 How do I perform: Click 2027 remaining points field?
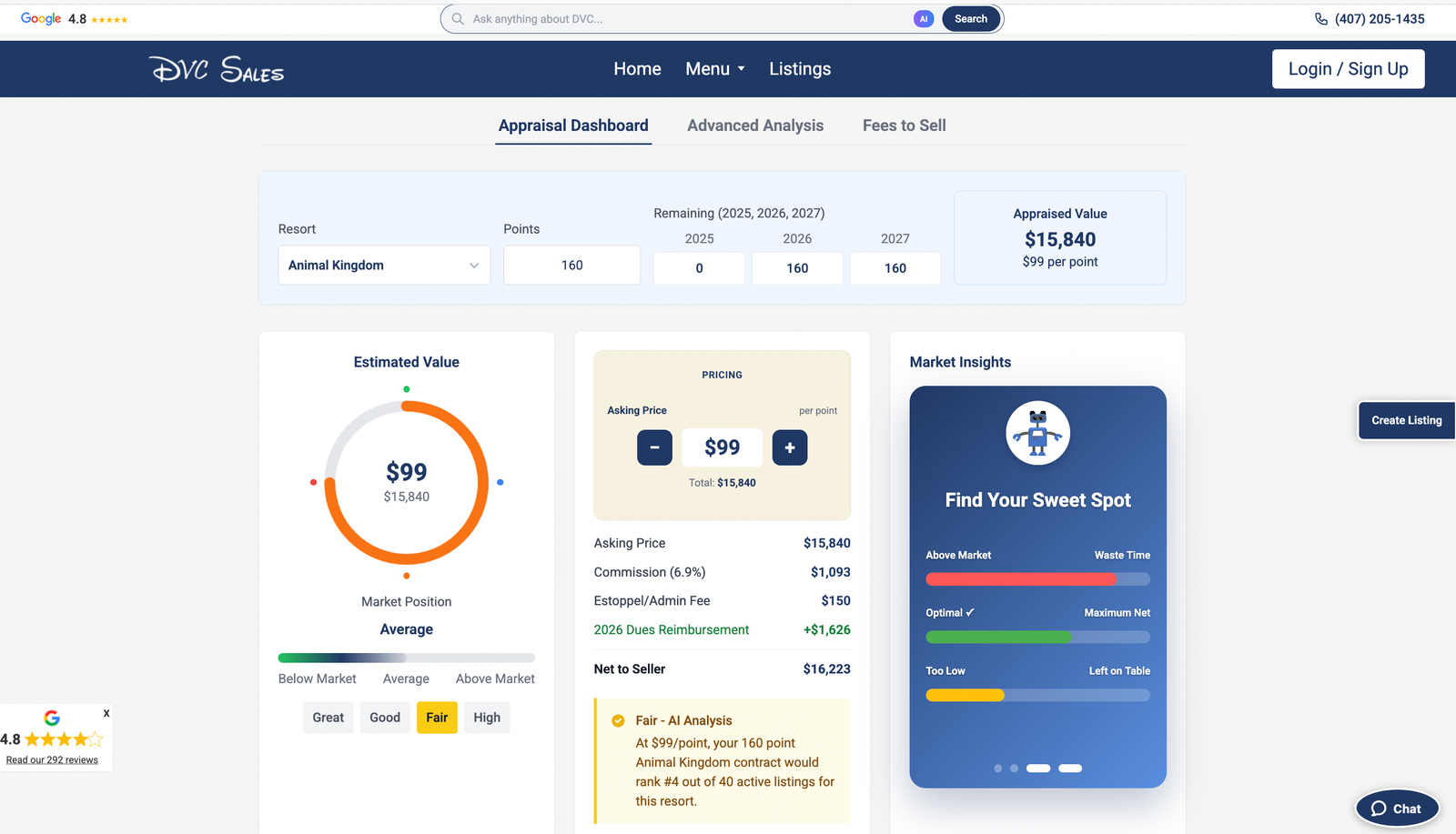(x=895, y=268)
